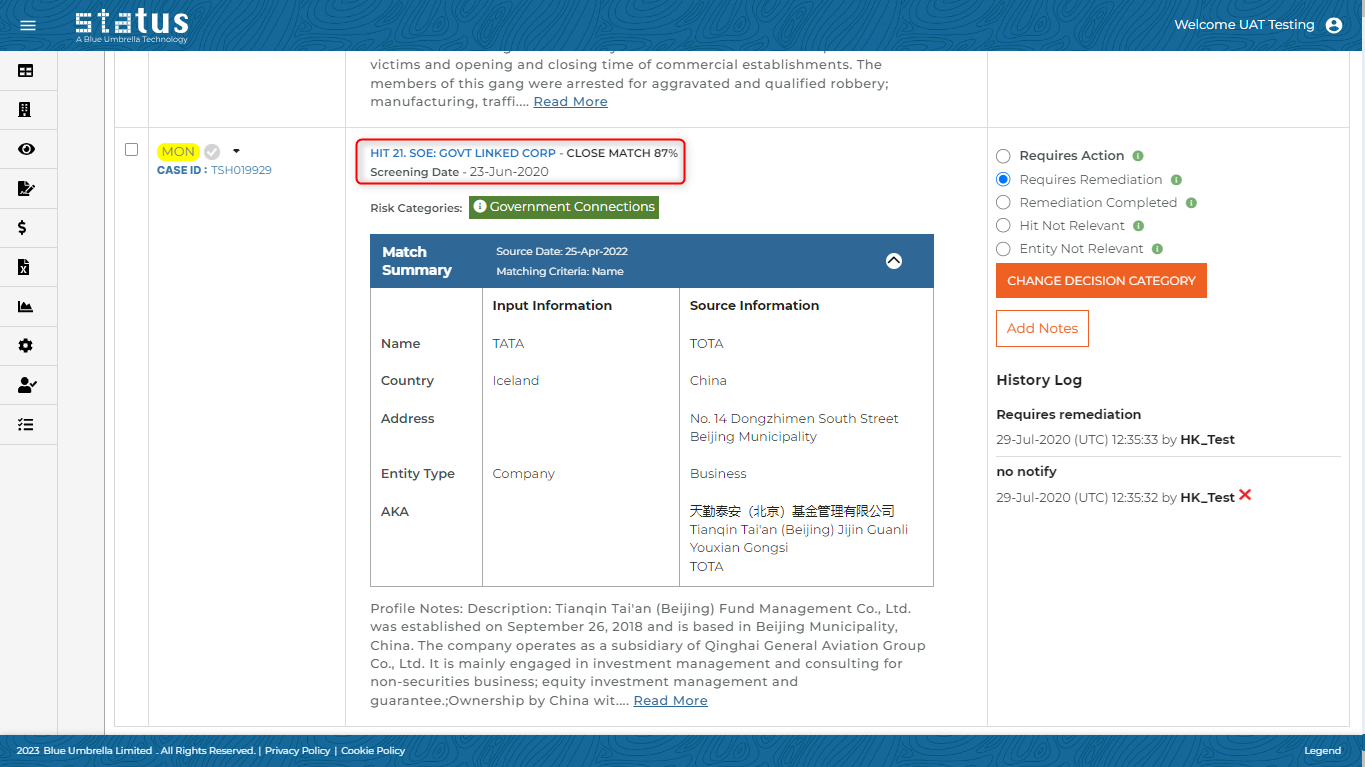Screen dimensions: 1365x767
Task: Open case ID link TSH019929
Action: [x=241, y=170]
